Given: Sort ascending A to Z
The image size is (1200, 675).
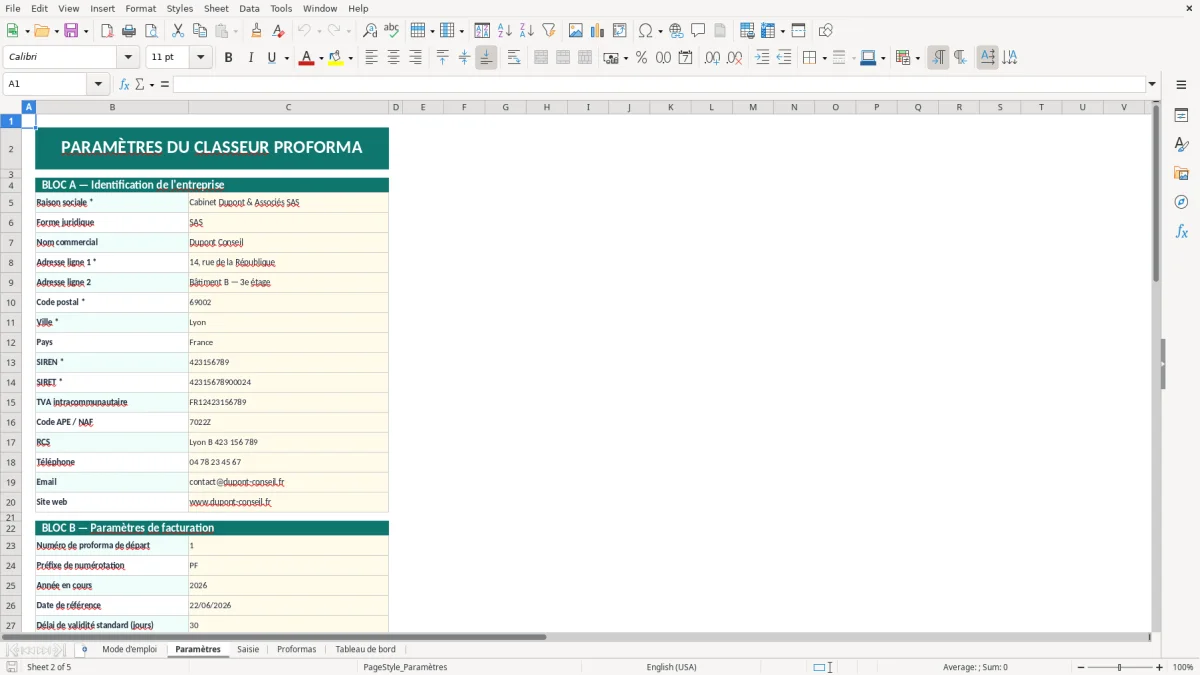Looking at the screenshot, I should point(505,31).
